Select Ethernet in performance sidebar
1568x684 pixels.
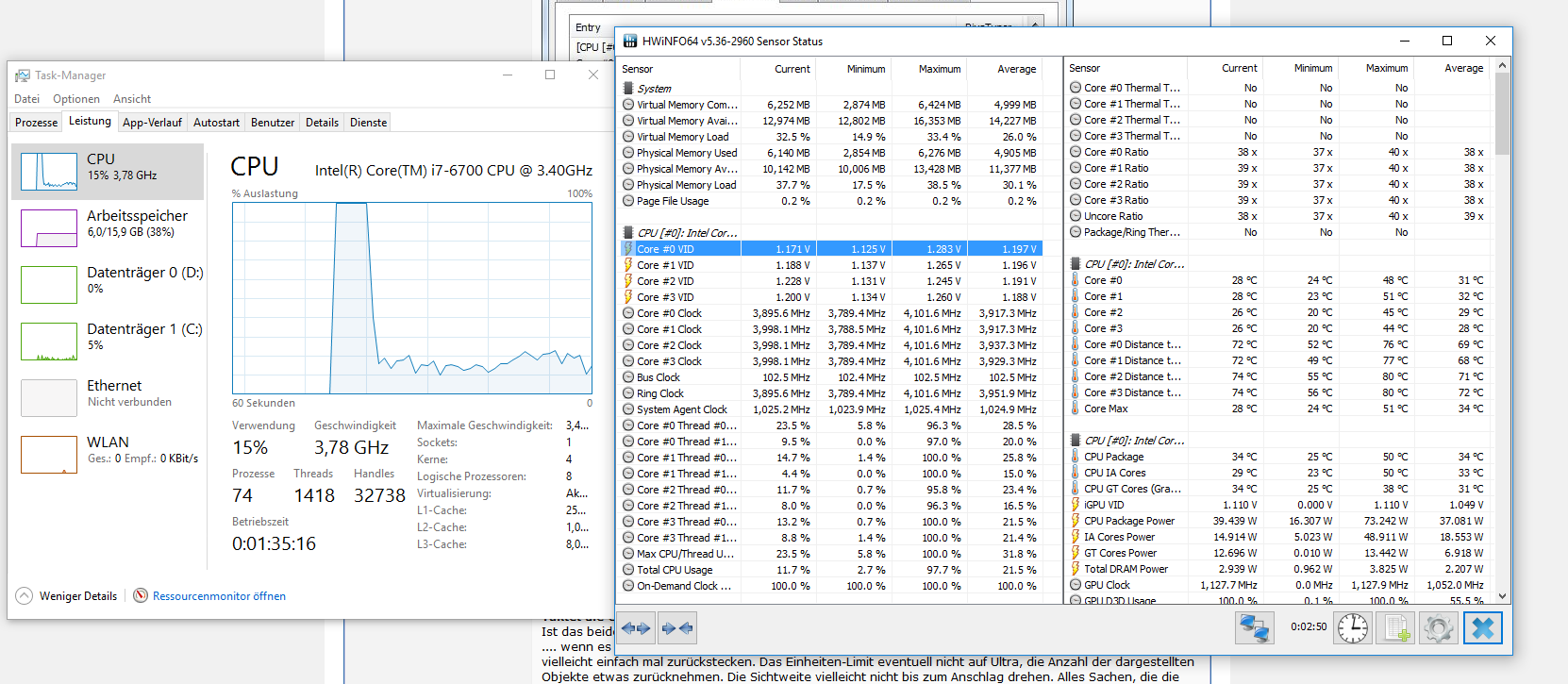(108, 398)
